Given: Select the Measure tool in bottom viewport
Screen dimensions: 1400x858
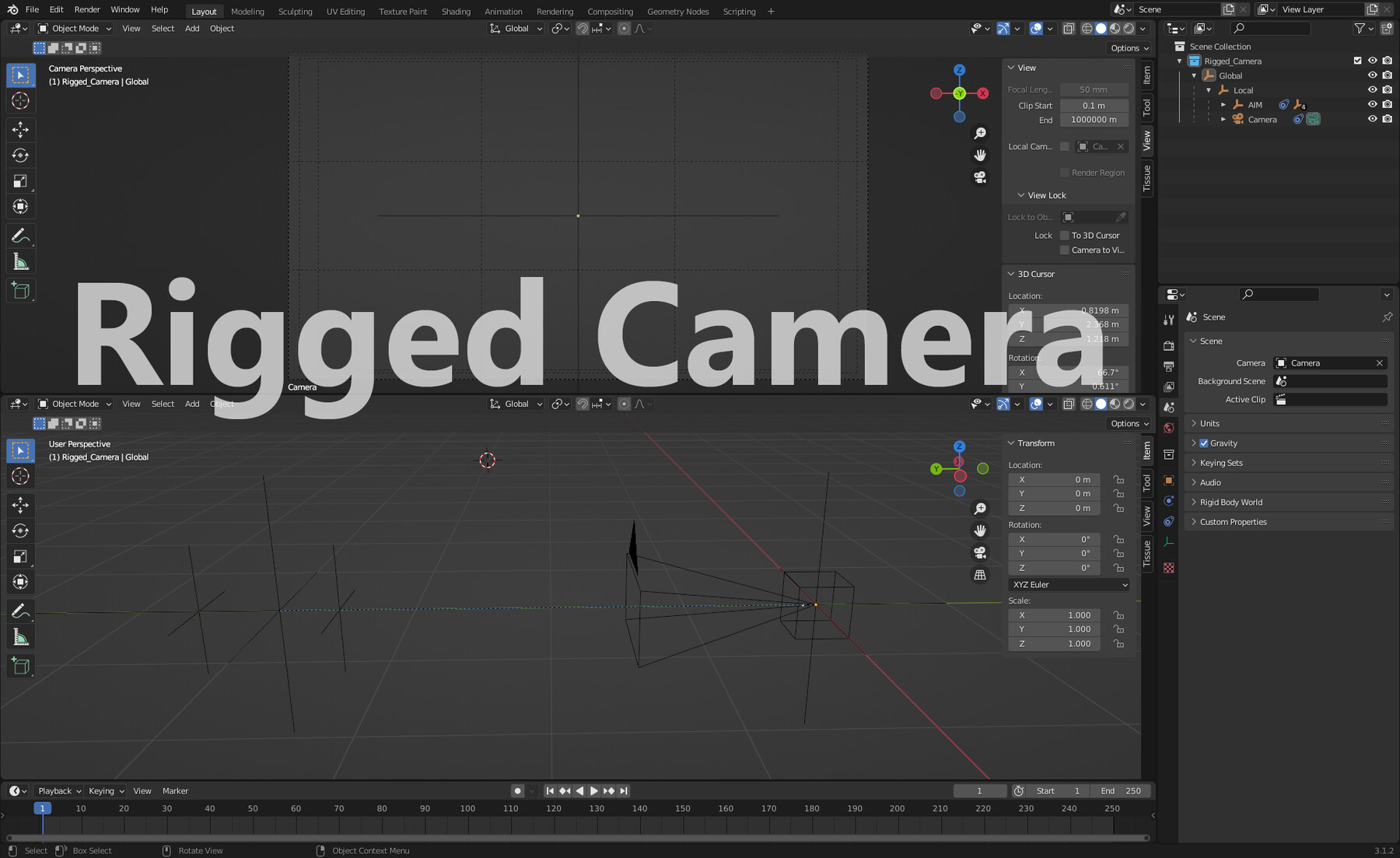Looking at the screenshot, I should coord(20,638).
